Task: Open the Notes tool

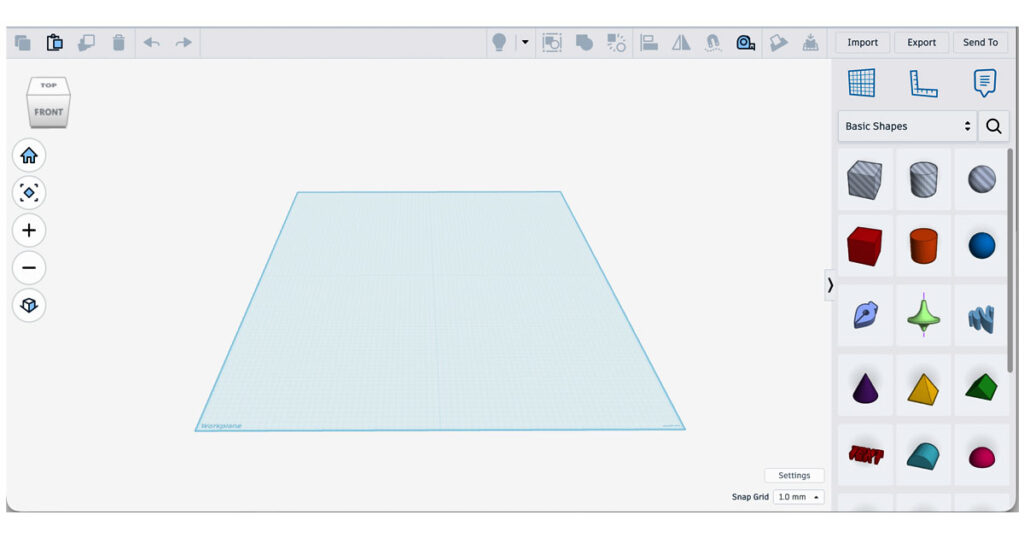Action: 985,83
